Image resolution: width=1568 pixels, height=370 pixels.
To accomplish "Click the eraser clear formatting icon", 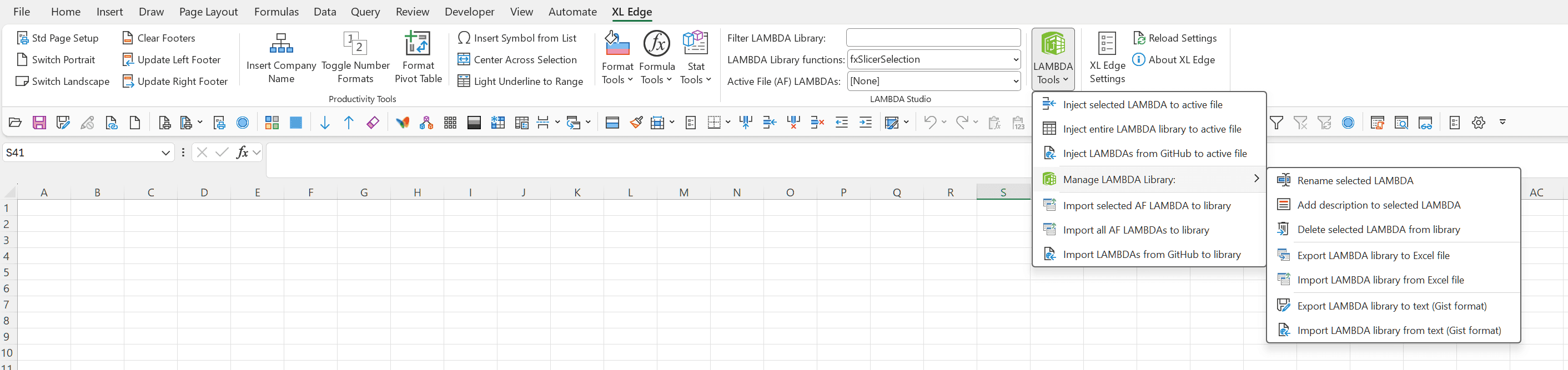I will [373, 123].
